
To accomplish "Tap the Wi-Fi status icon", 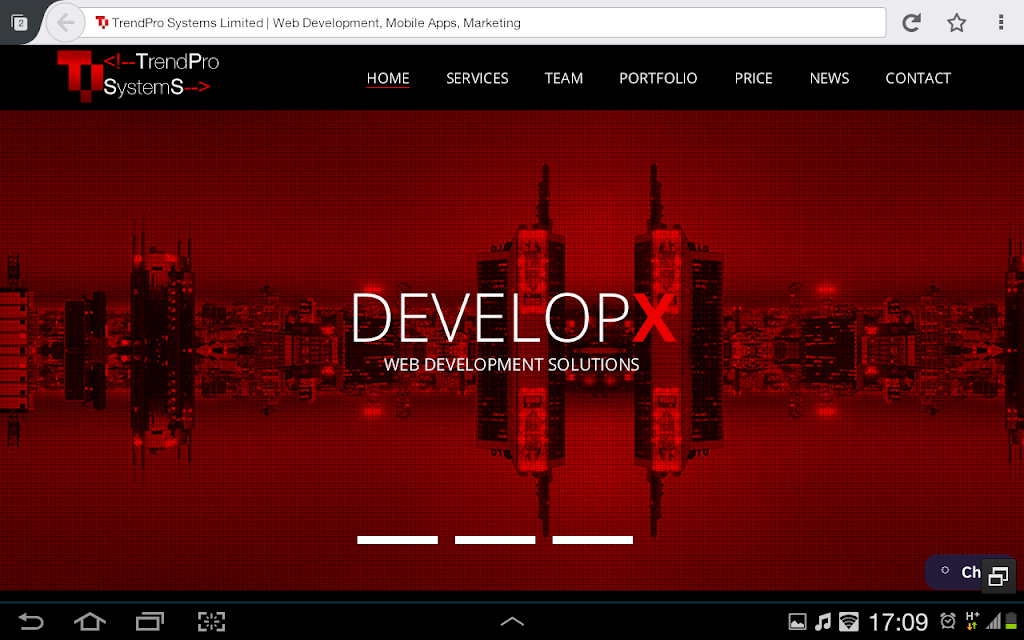I will pos(848,622).
